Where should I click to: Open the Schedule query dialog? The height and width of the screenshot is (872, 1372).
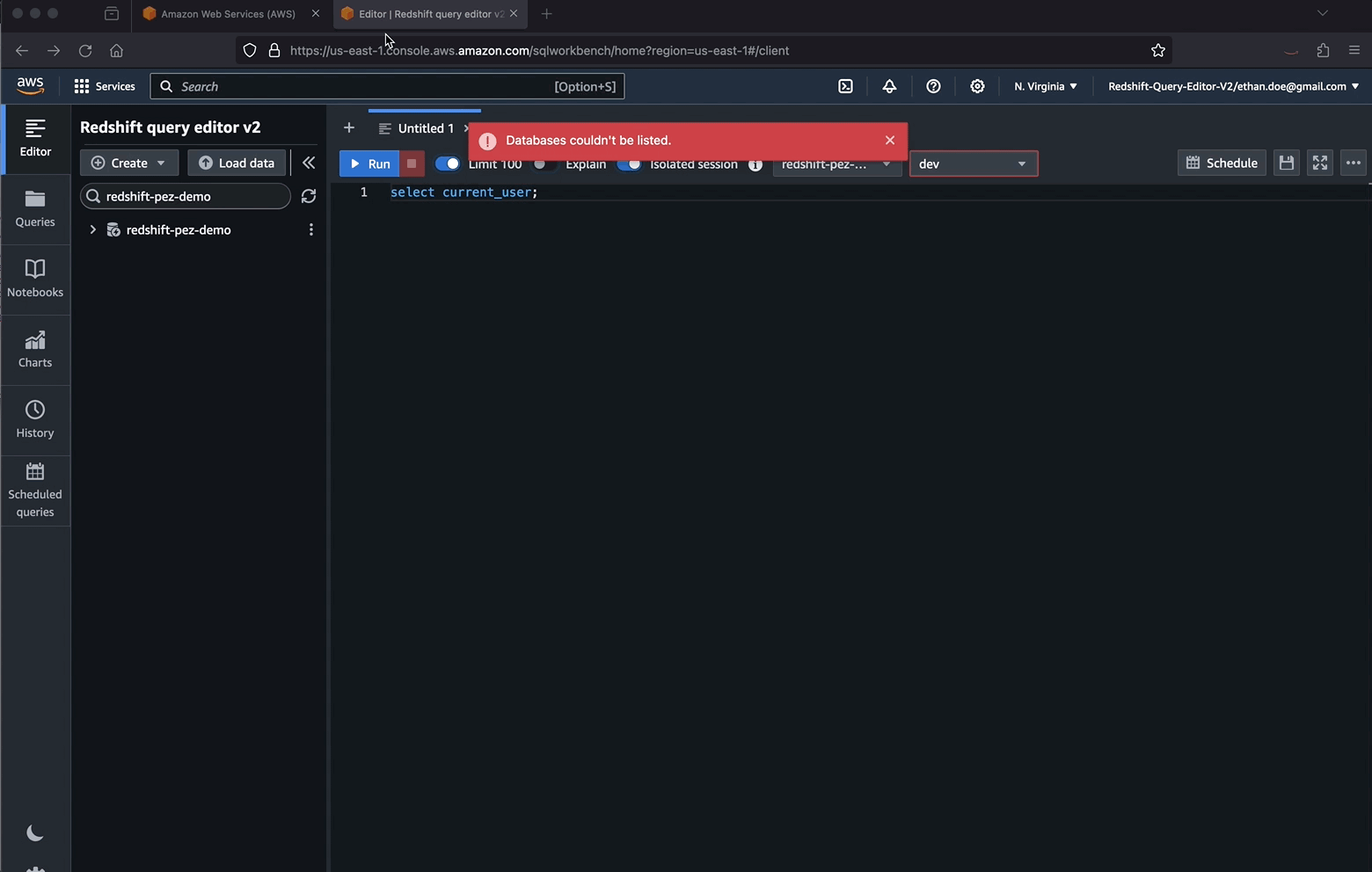[x=1222, y=163]
